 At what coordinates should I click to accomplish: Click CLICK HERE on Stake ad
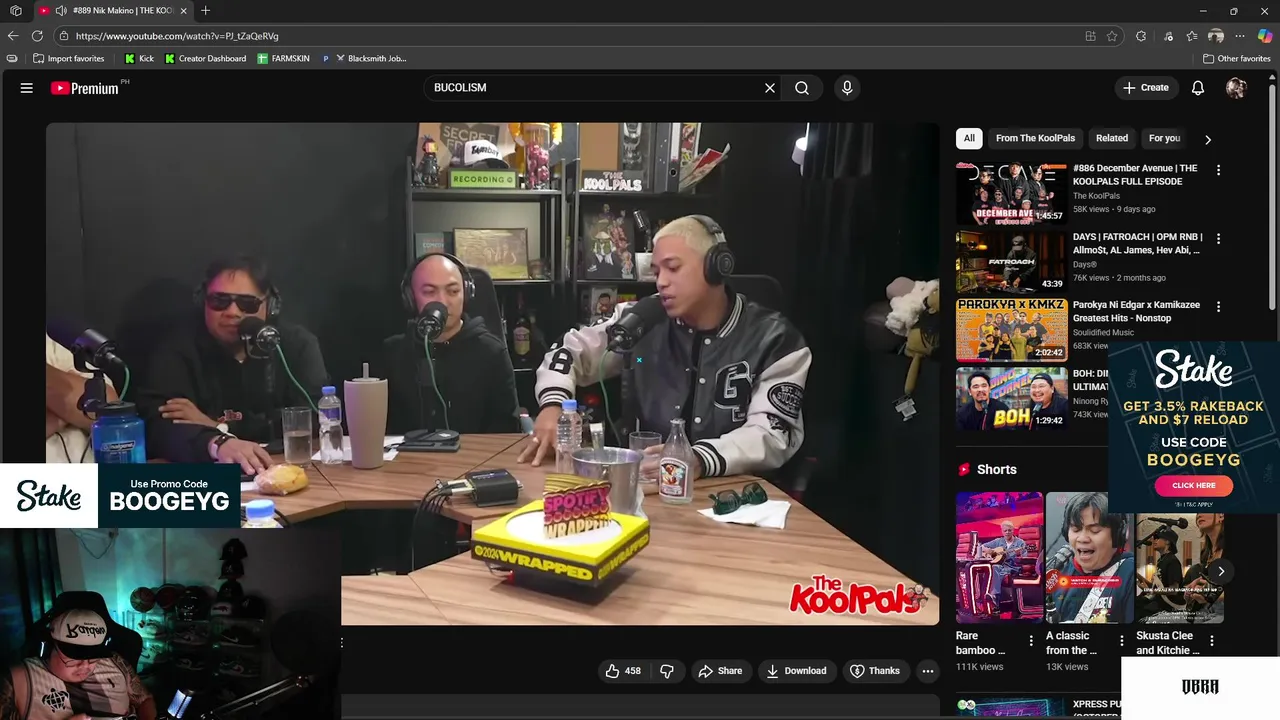[x=1193, y=485]
